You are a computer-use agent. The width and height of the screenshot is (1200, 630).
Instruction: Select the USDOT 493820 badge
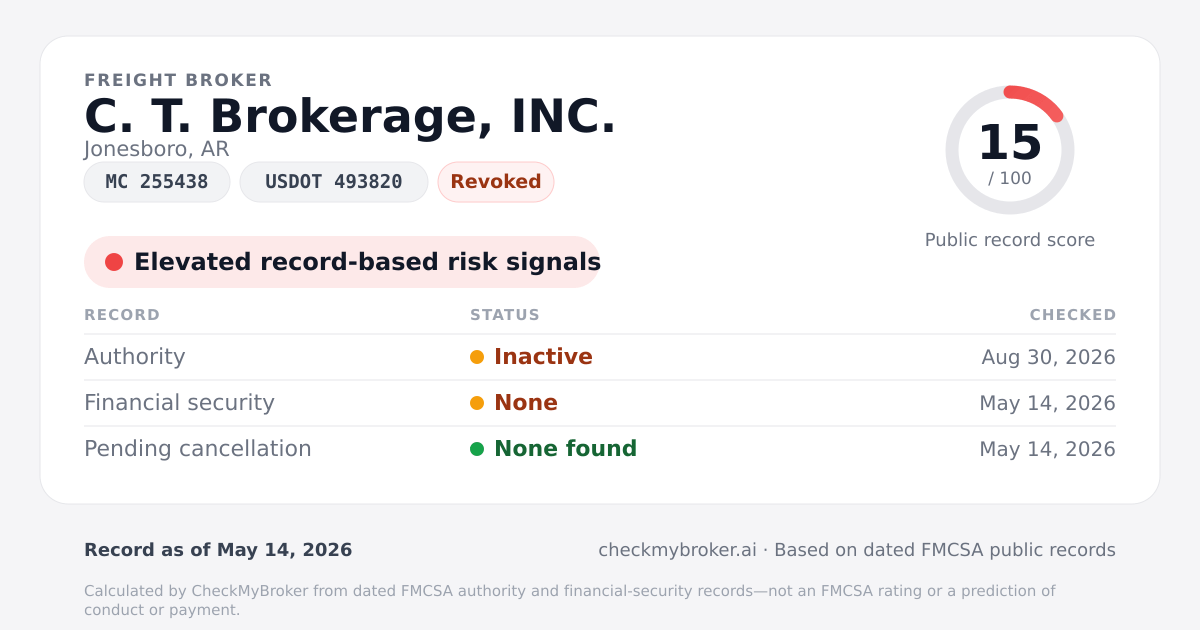click(x=334, y=182)
